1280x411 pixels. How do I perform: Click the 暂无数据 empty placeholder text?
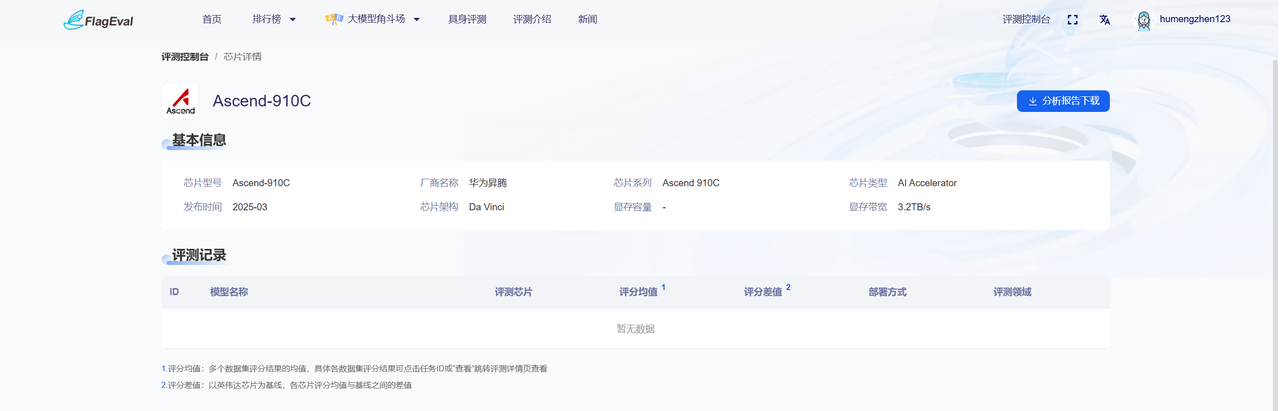click(636, 329)
